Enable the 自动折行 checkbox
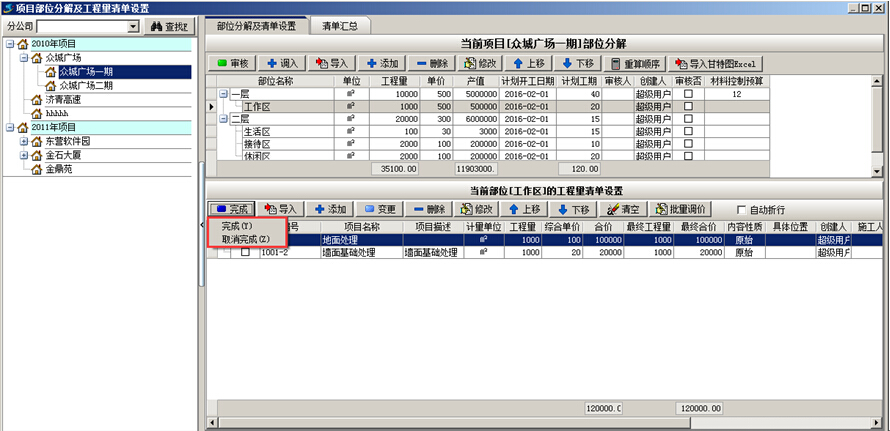 point(741,210)
